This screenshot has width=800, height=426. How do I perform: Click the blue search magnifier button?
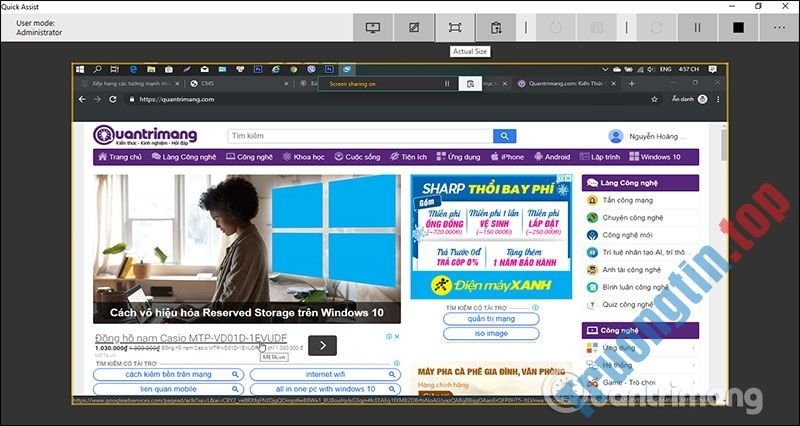pyautogui.click(x=505, y=136)
